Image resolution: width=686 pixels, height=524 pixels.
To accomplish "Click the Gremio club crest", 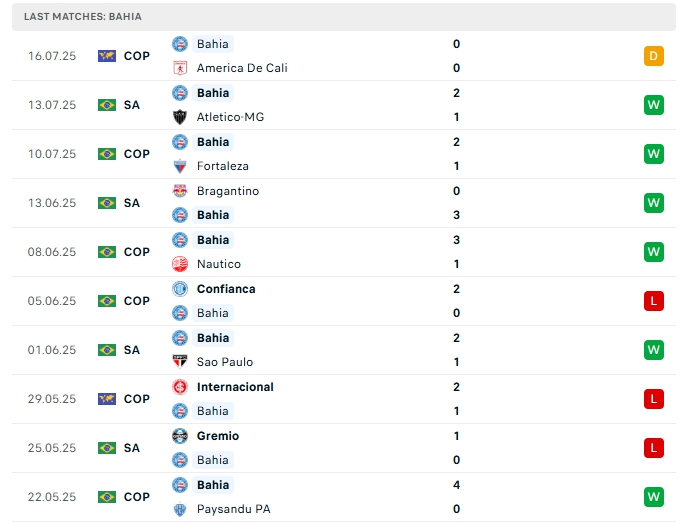I will pos(180,436).
